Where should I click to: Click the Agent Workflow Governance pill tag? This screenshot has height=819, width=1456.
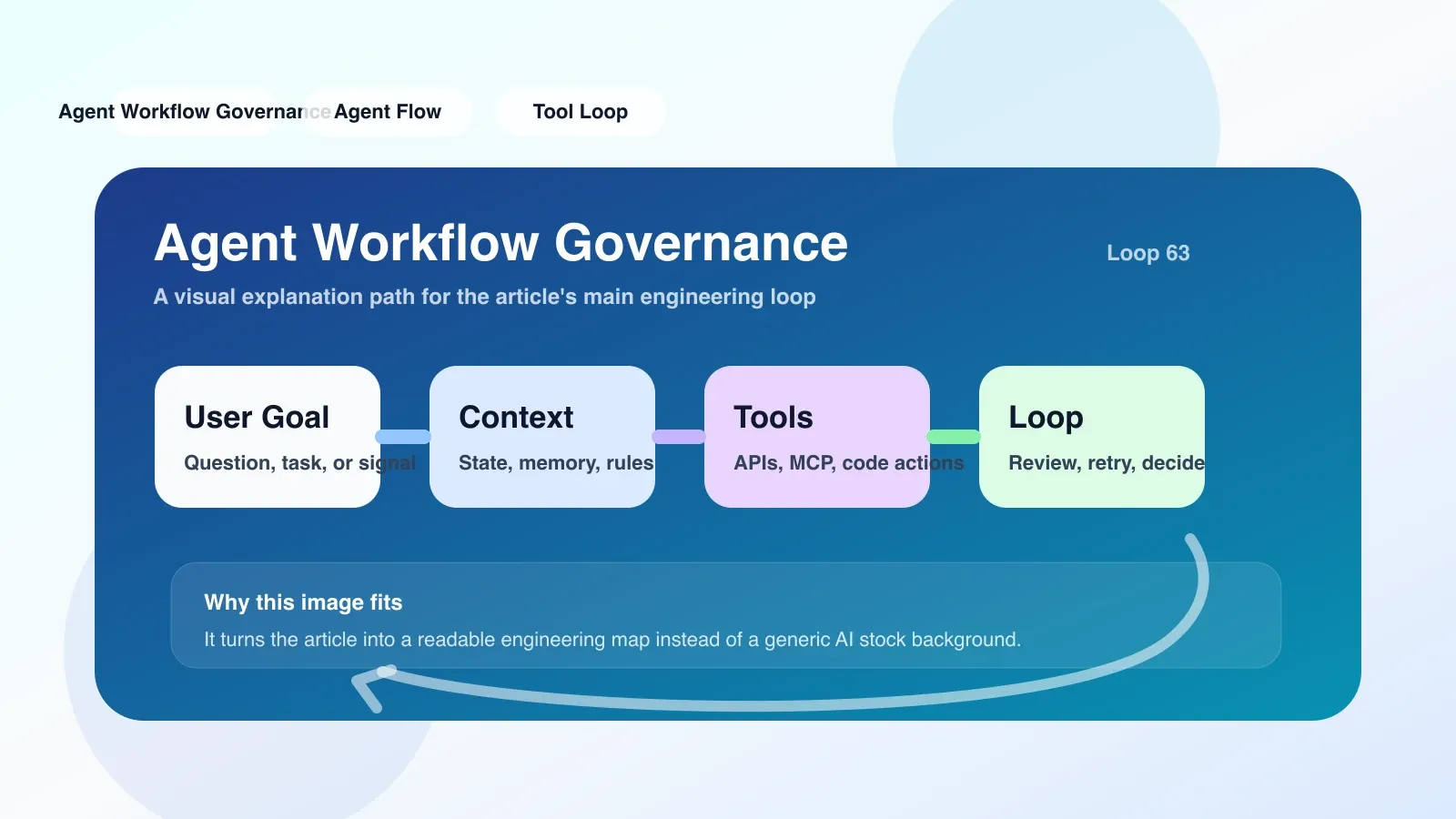coord(195,112)
